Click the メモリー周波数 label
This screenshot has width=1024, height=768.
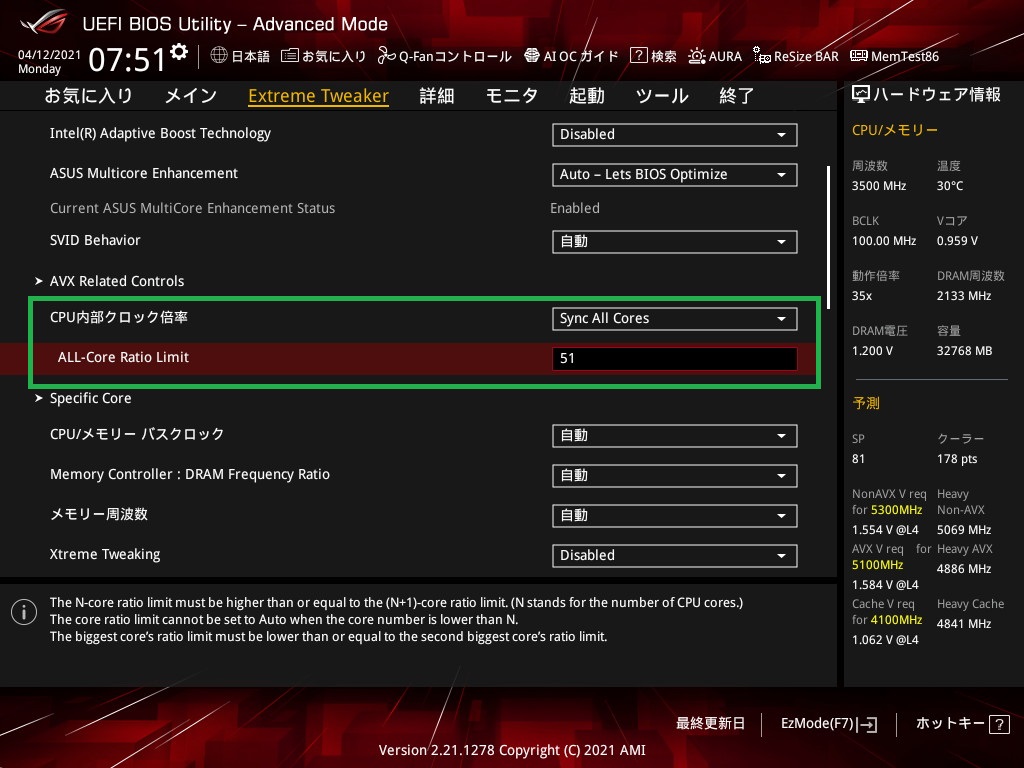pyautogui.click(x=99, y=515)
